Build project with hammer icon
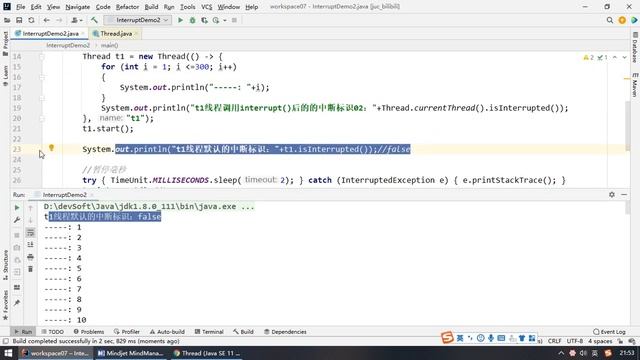The height and width of the screenshot is (360, 640). point(94,20)
